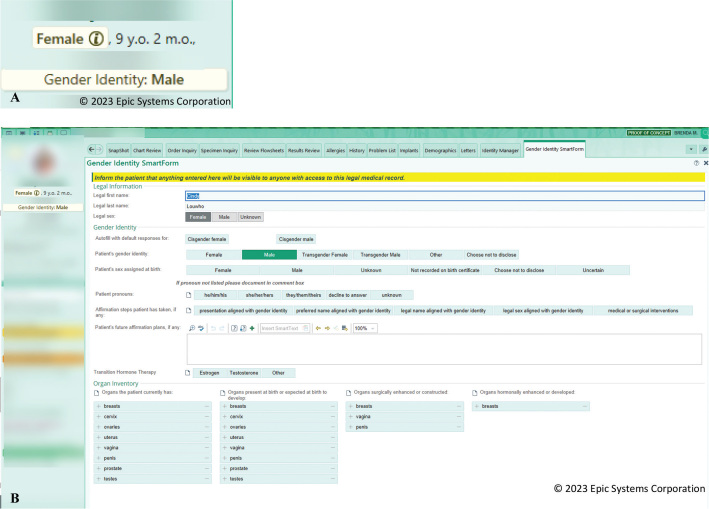Select Transgender Female as the patient's gender identity
The width and height of the screenshot is (709, 509).
[325, 255]
